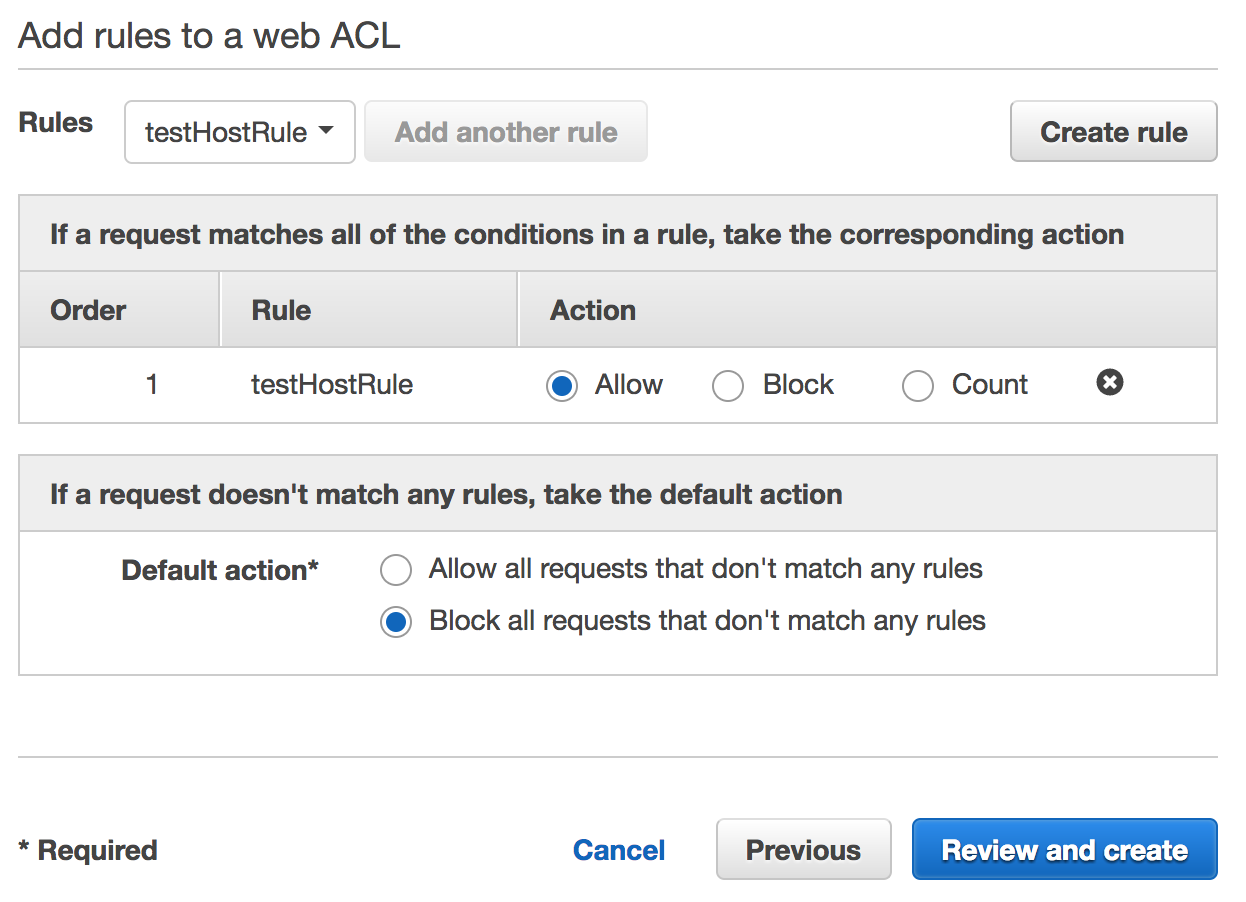Click the Action column header
Screen dimensions: 1246x902
[x=593, y=310]
